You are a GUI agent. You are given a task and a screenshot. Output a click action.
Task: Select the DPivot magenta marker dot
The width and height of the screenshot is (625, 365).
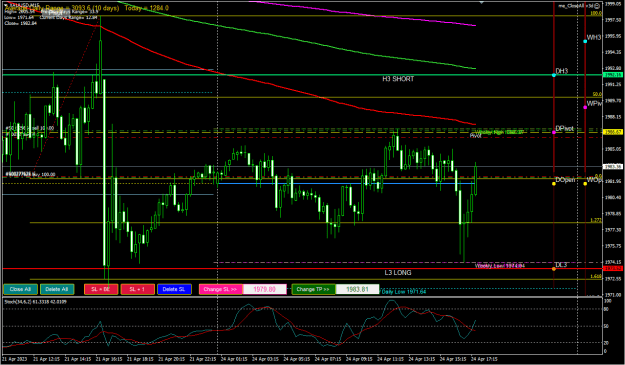pyautogui.click(x=554, y=132)
